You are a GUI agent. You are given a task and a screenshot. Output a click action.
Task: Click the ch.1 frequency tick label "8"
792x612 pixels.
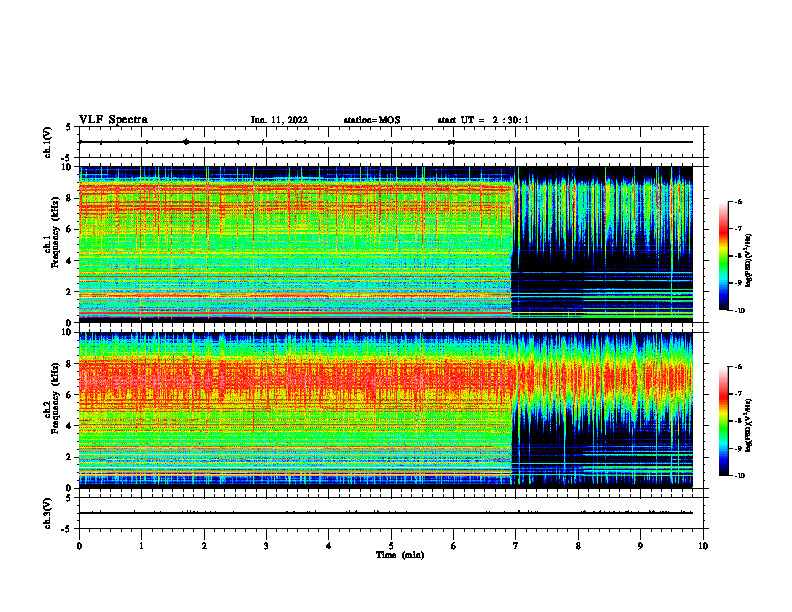click(x=69, y=198)
